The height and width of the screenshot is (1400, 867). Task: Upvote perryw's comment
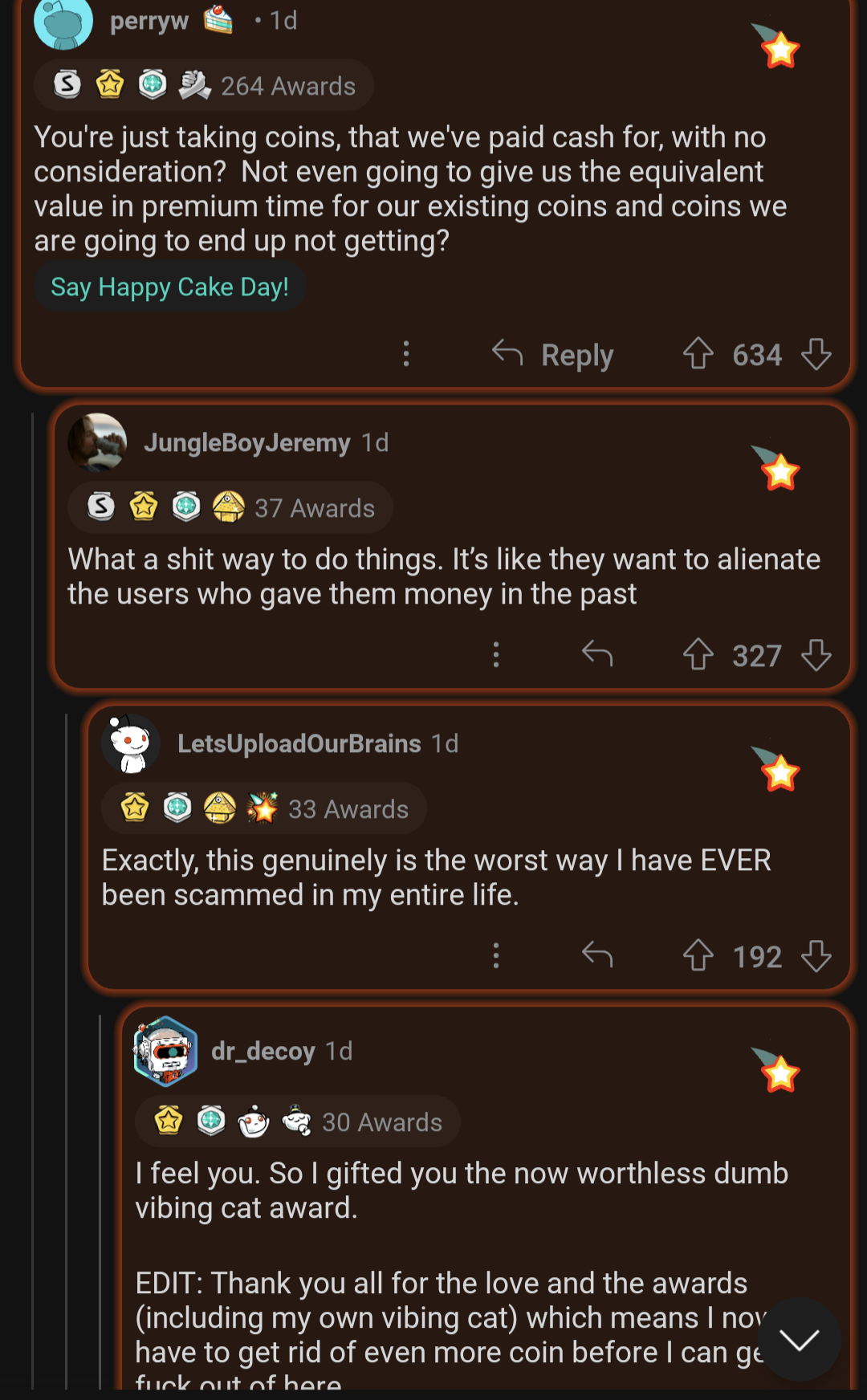pyautogui.click(x=698, y=353)
